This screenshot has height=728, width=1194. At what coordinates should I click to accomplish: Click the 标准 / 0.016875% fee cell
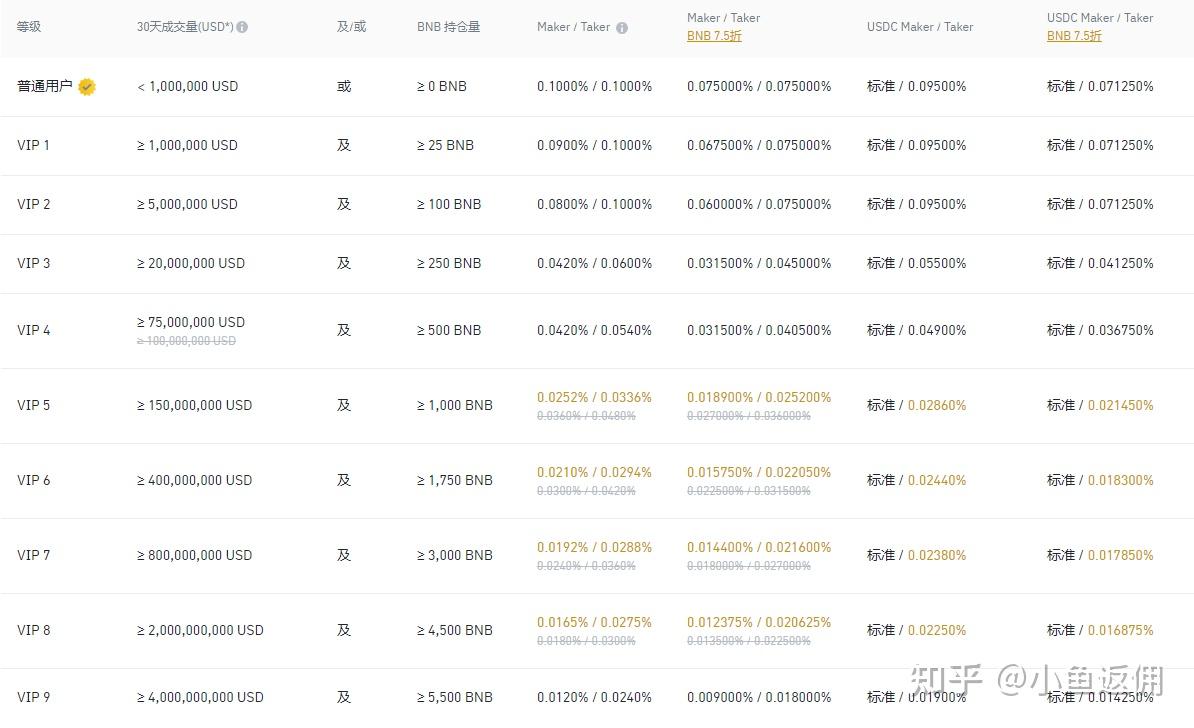point(1100,630)
